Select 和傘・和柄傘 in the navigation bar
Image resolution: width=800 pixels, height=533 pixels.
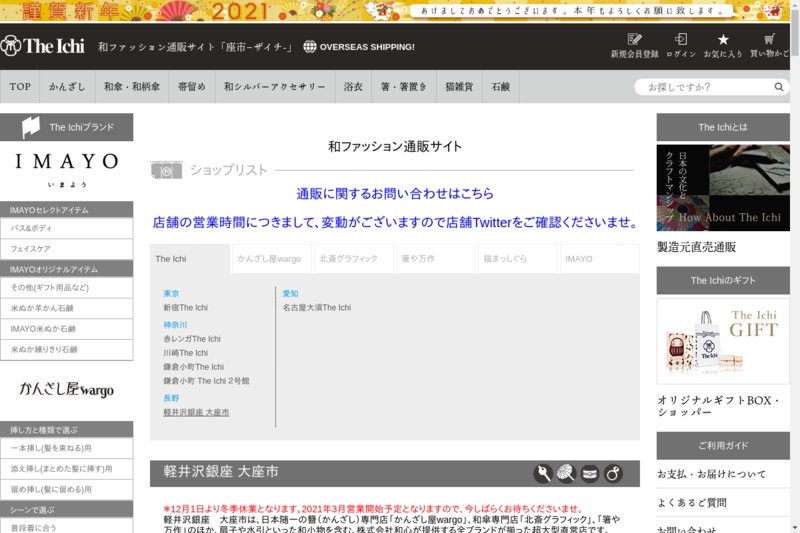click(131, 87)
